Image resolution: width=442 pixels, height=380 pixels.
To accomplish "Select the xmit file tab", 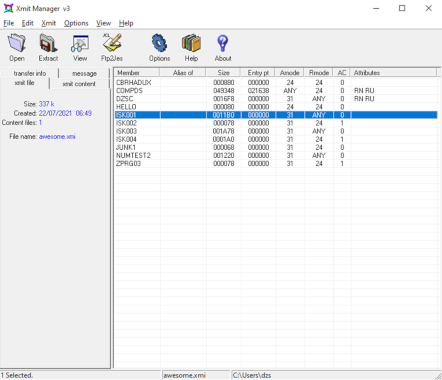I will point(25,83).
